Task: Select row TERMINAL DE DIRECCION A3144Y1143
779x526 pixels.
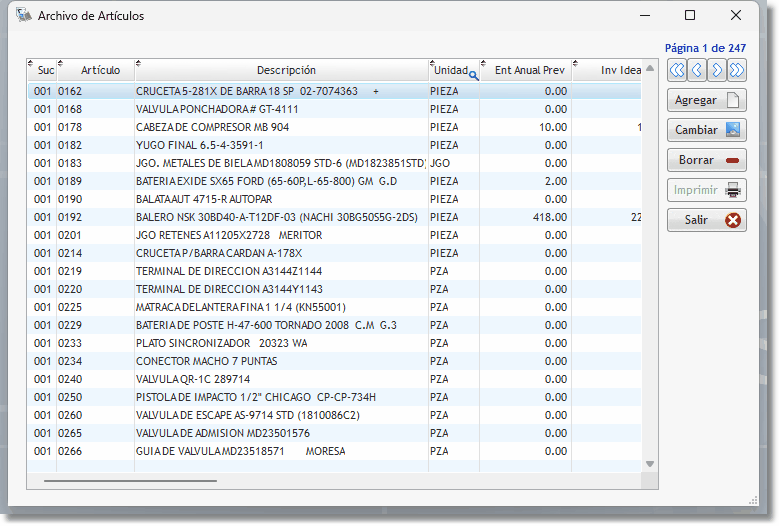Action: click(x=334, y=289)
